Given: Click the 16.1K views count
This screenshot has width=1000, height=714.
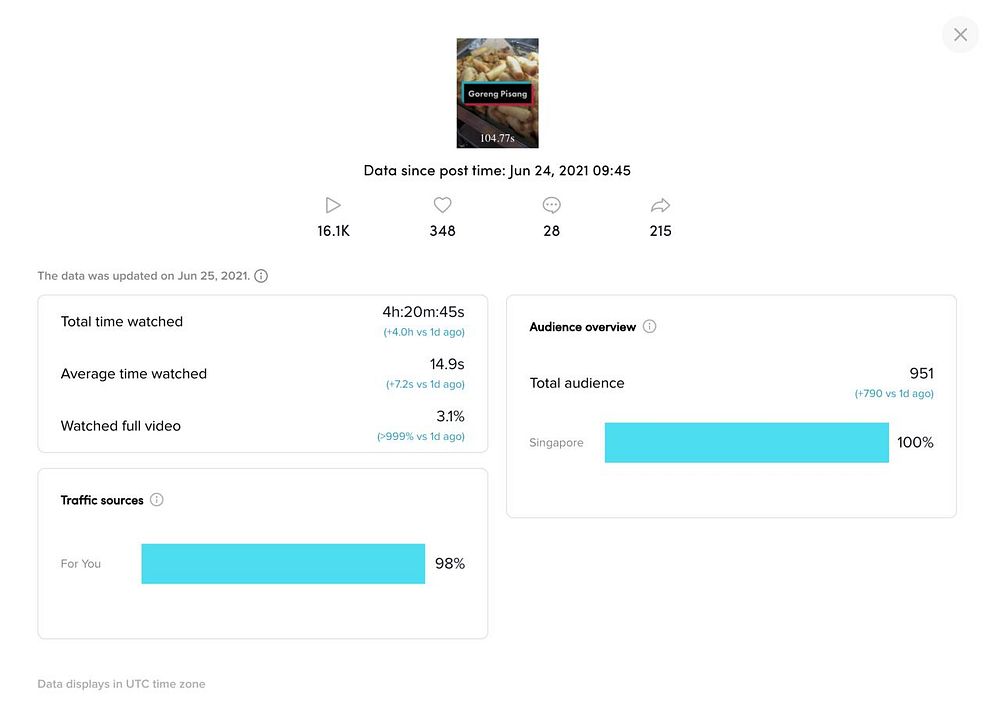Looking at the screenshot, I should [x=333, y=231].
